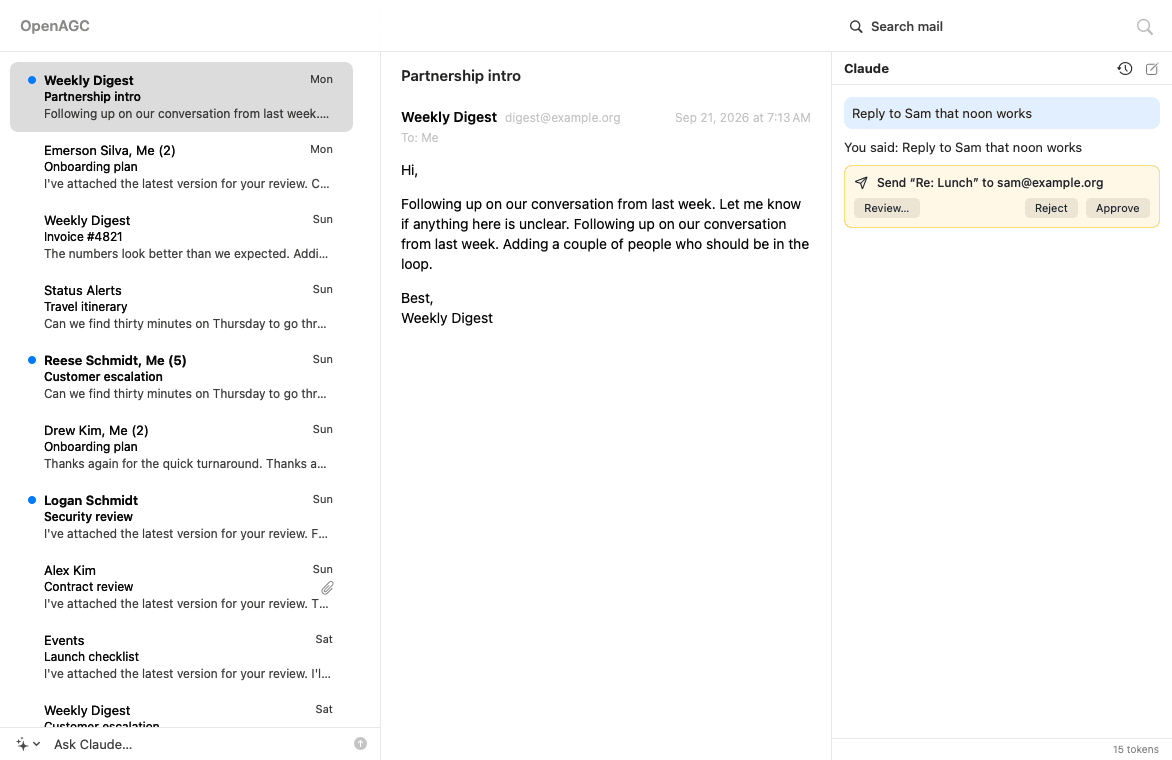The image size is (1172, 760).
Task: Click the magnifier icon at the top right
Action: pyautogui.click(x=1144, y=27)
